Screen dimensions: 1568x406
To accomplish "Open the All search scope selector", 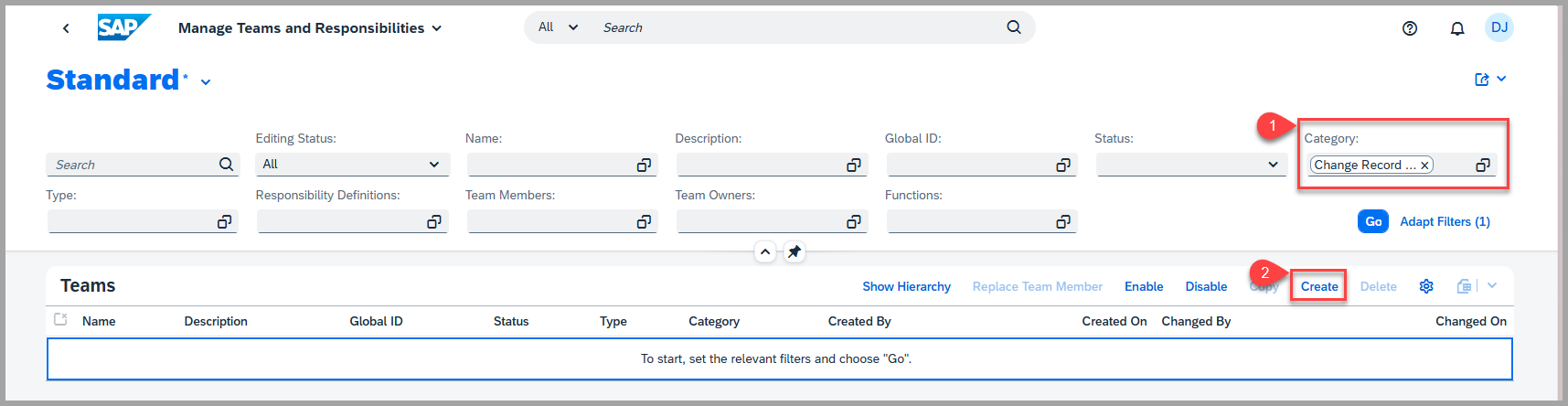I will (x=558, y=27).
